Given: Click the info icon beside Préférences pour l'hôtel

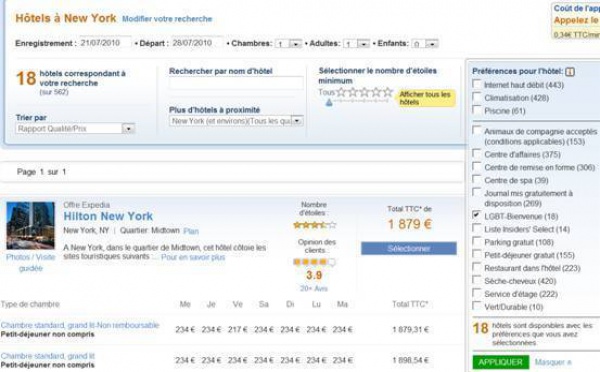Looking at the screenshot, I should click(570, 72).
